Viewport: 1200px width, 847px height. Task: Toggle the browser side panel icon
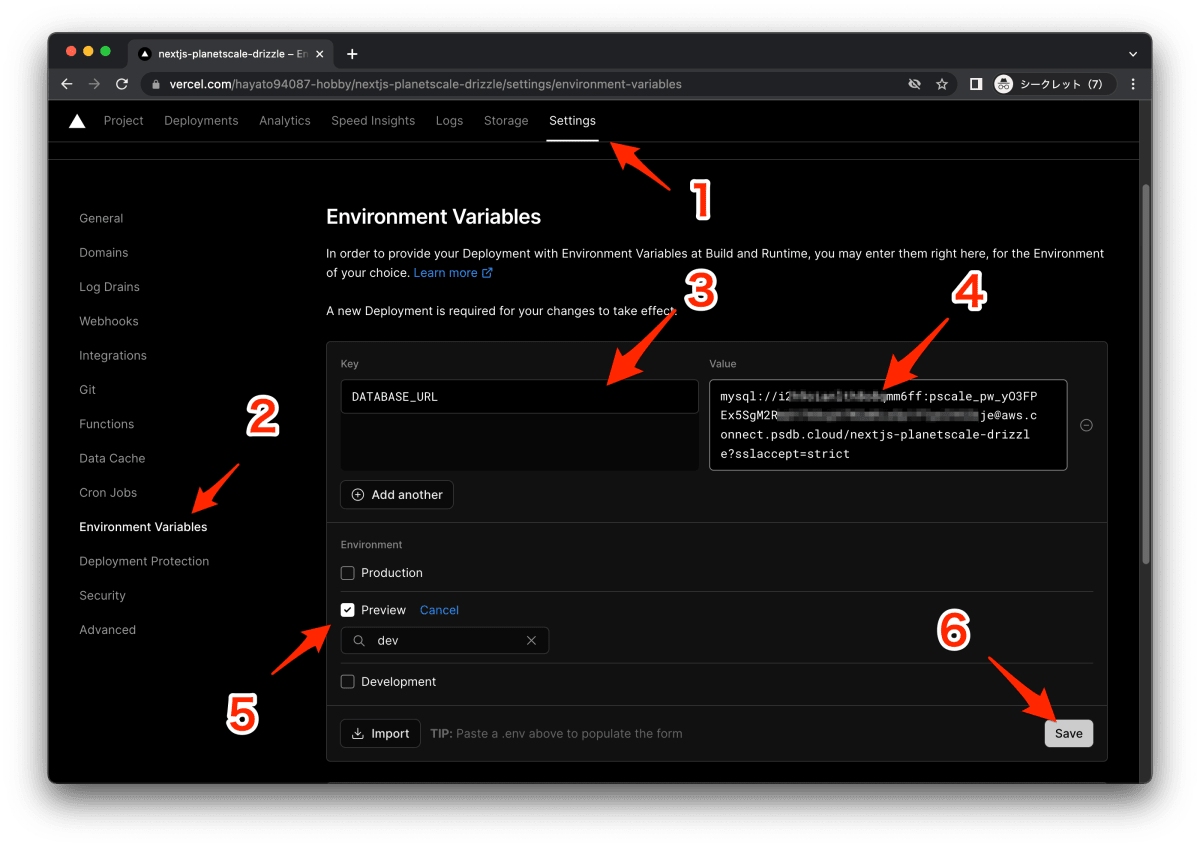pyautogui.click(x=976, y=84)
